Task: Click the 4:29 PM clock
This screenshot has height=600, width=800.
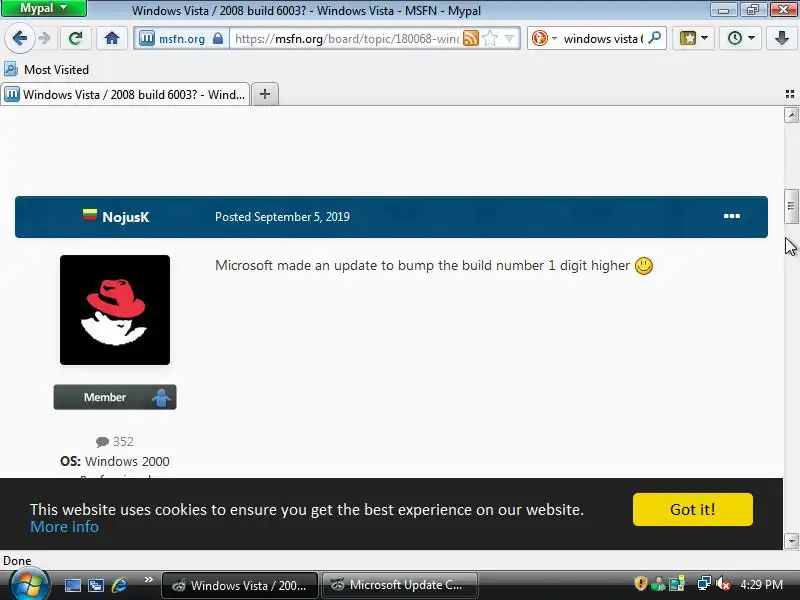Action: (x=761, y=585)
